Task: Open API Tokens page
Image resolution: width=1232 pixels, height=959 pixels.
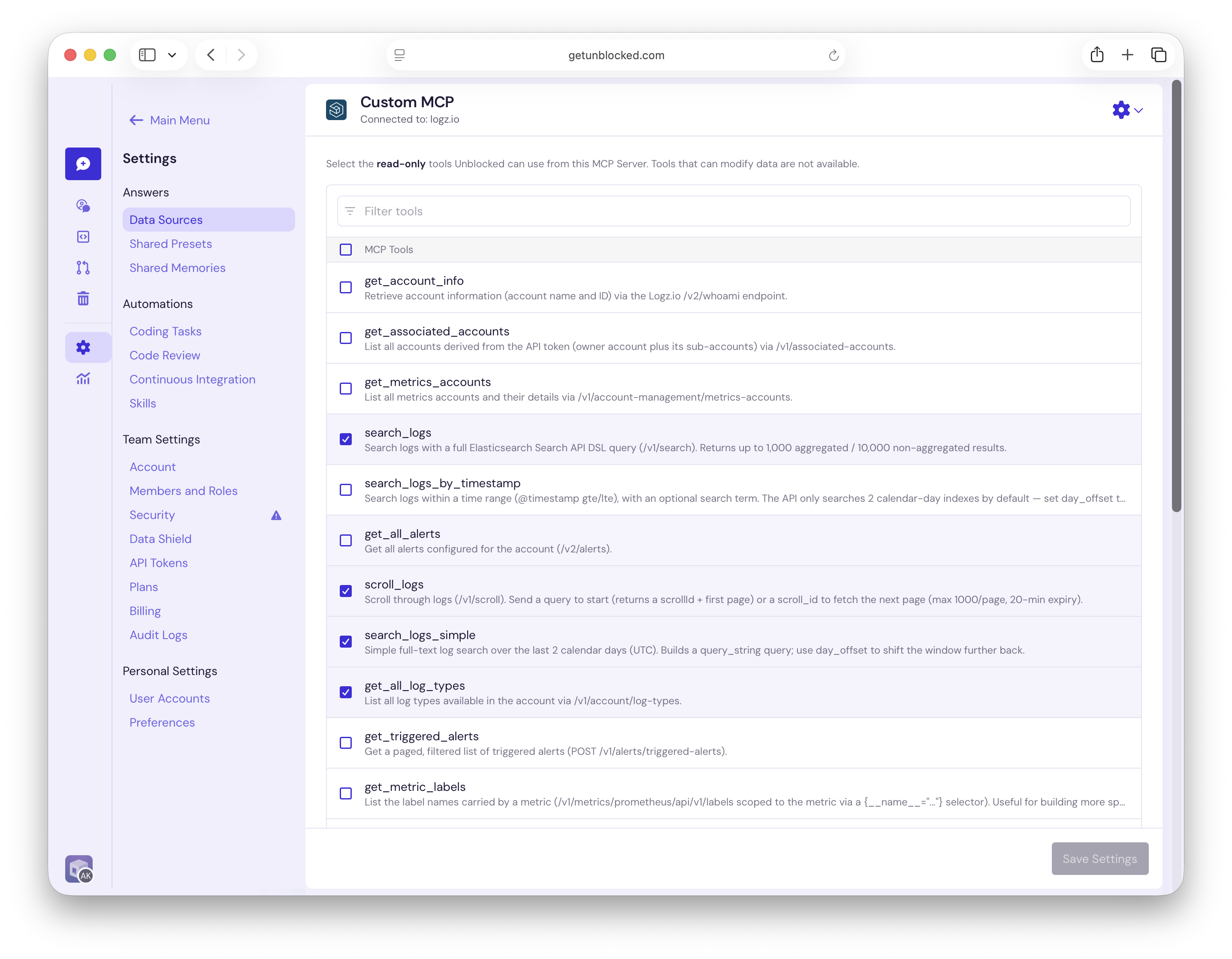Action: [159, 563]
